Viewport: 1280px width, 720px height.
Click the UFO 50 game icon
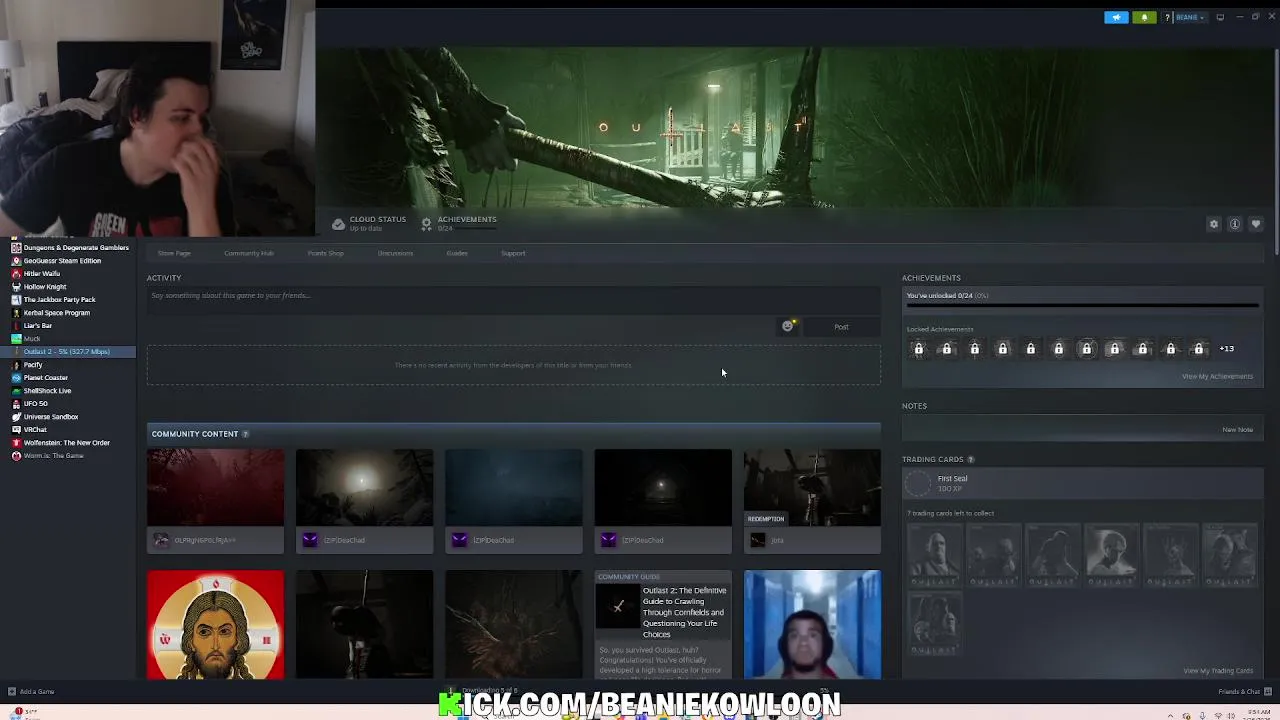click(16, 403)
